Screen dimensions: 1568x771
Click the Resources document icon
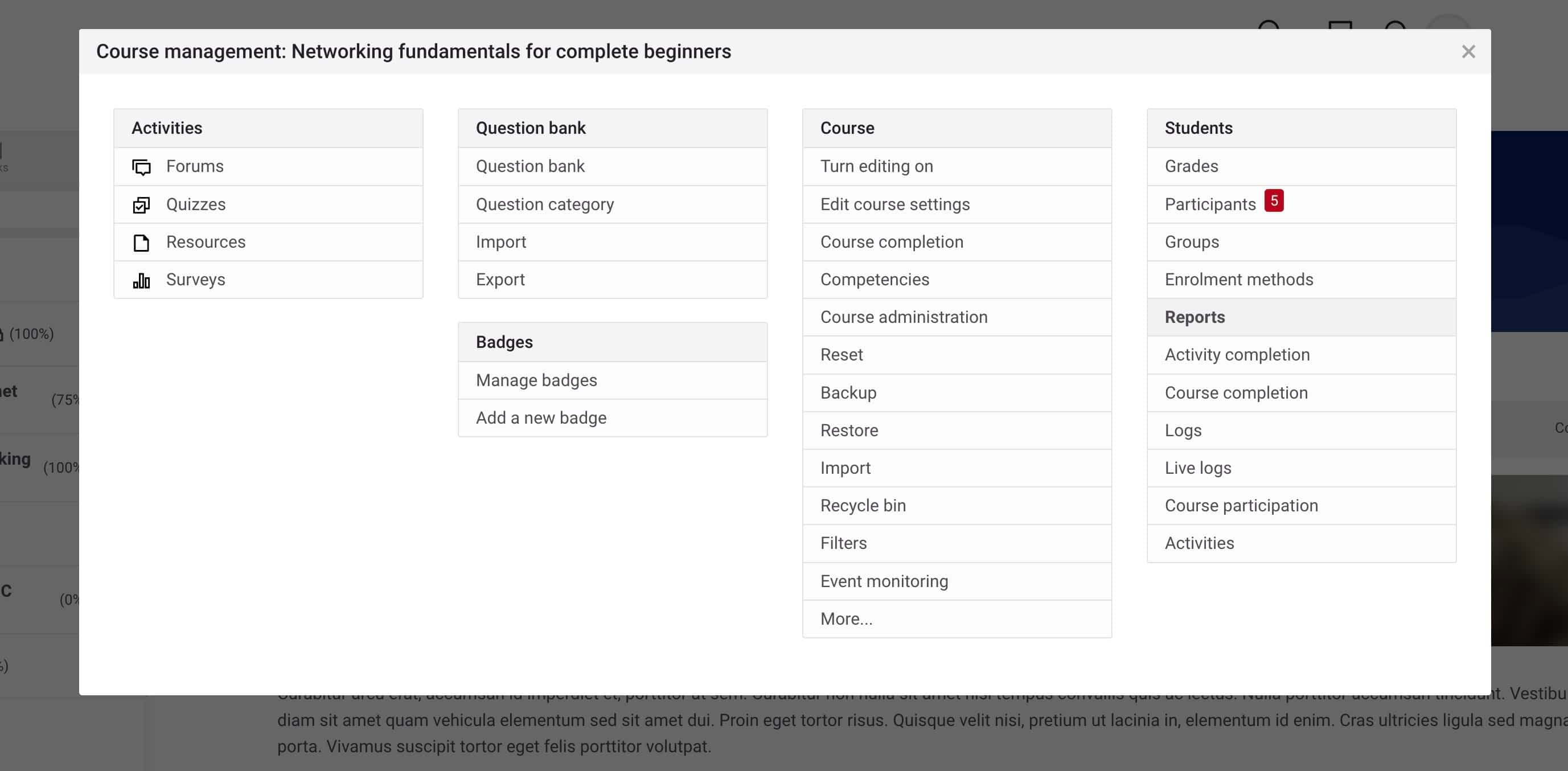pos(141,243)
